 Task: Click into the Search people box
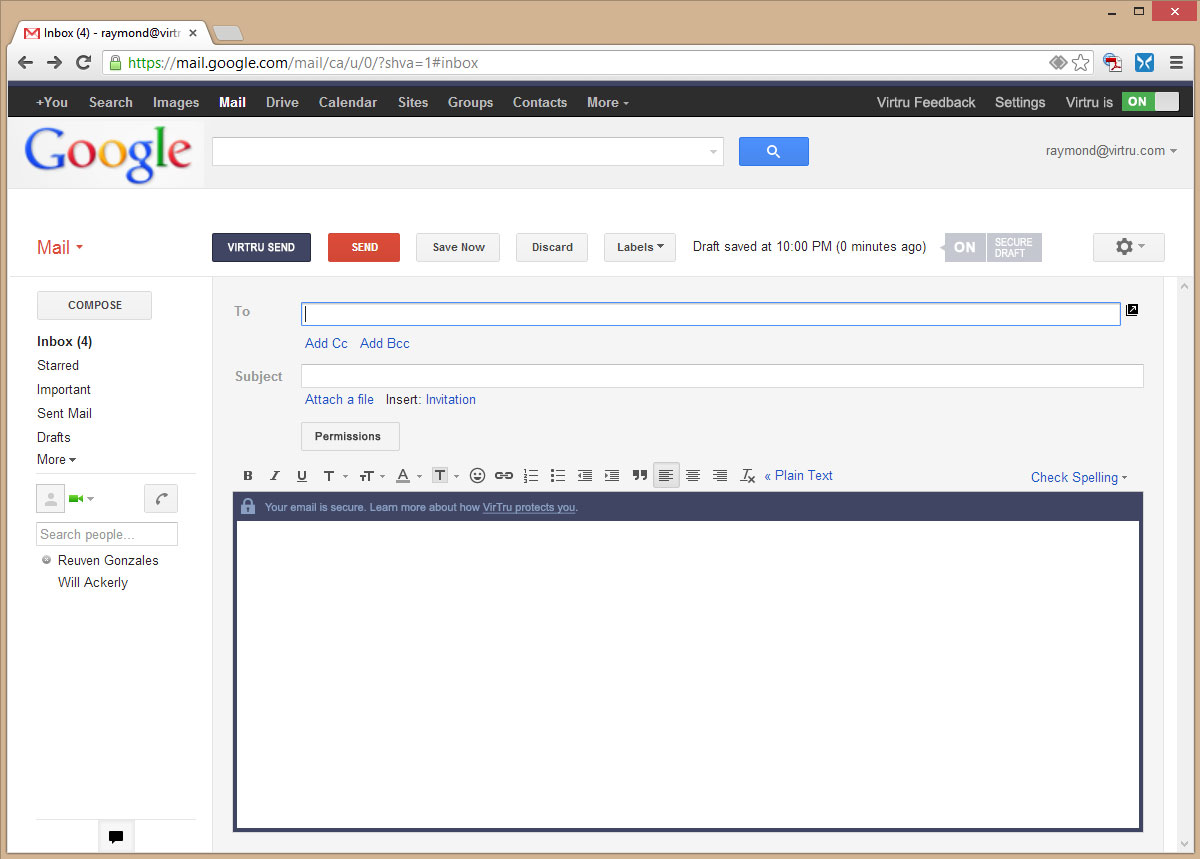point(107,534)
